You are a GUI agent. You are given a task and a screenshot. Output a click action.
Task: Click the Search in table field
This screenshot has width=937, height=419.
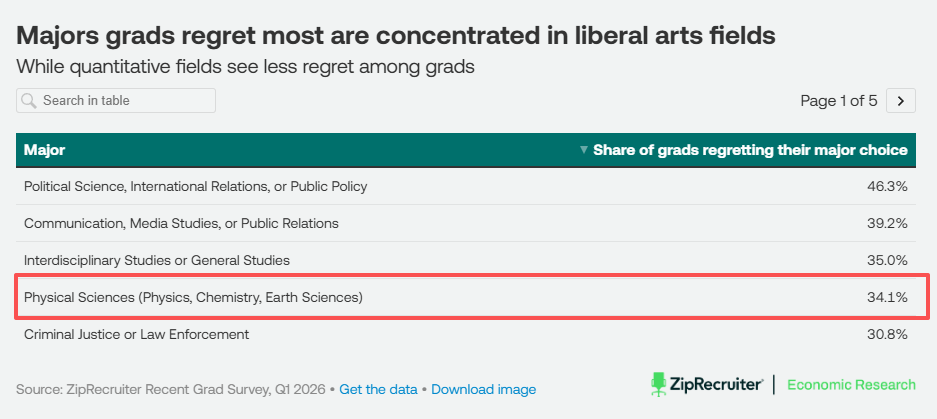click(116, 100)
